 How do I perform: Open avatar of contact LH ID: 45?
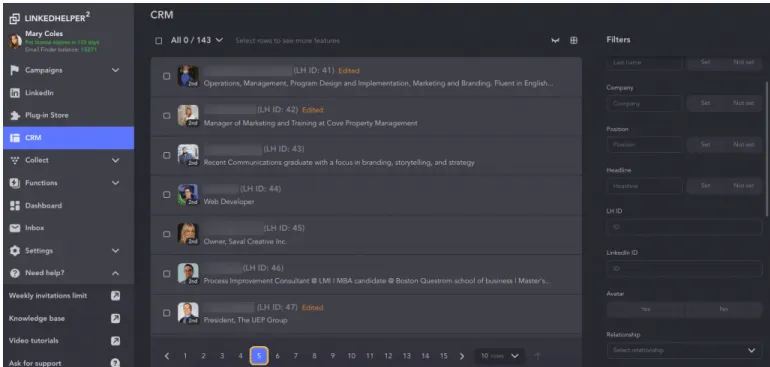[x=188, y=234]
